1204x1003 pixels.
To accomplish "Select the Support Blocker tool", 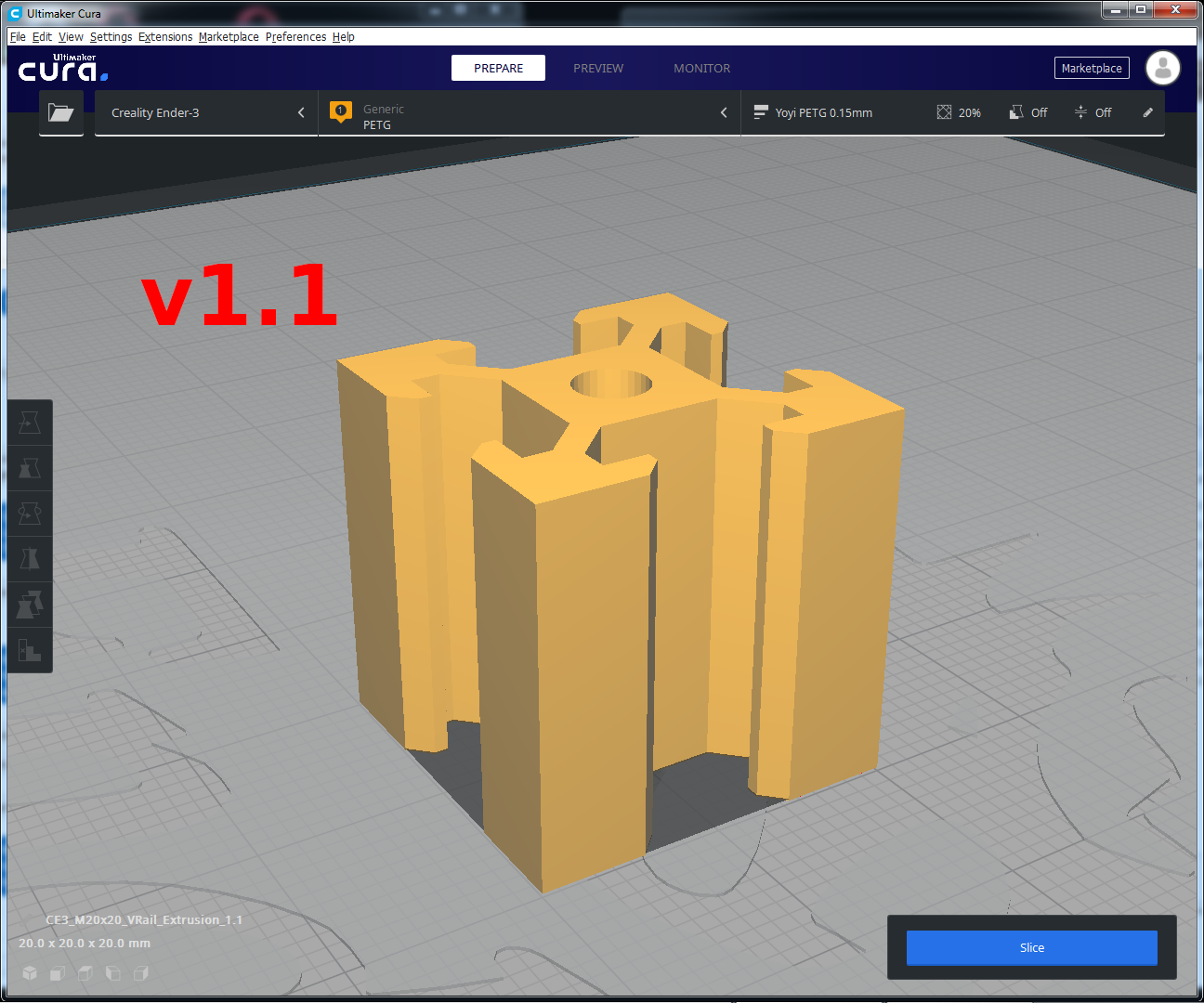I will pyautogui.click(x=30, y=649).
